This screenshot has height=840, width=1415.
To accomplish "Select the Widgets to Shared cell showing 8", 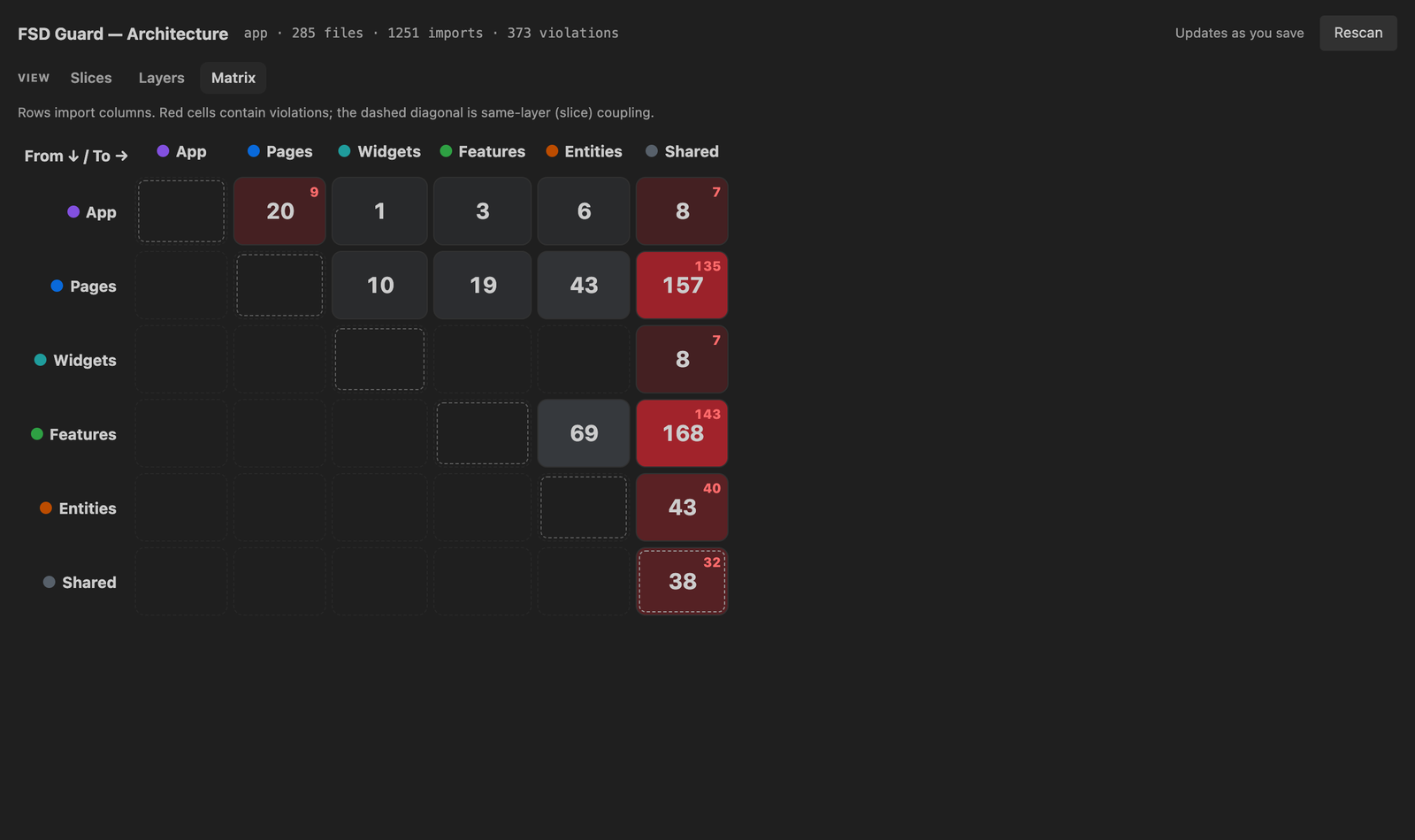I will coord(682,360).
